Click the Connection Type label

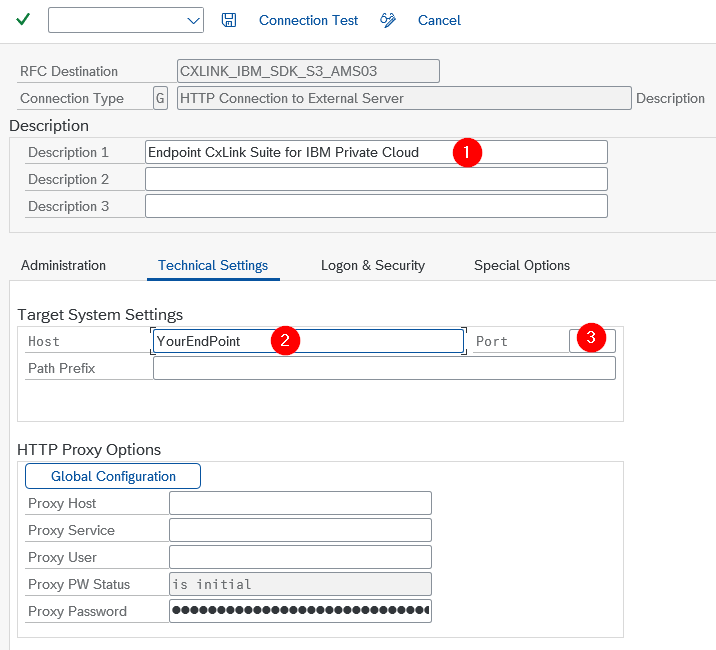point(72,98)
